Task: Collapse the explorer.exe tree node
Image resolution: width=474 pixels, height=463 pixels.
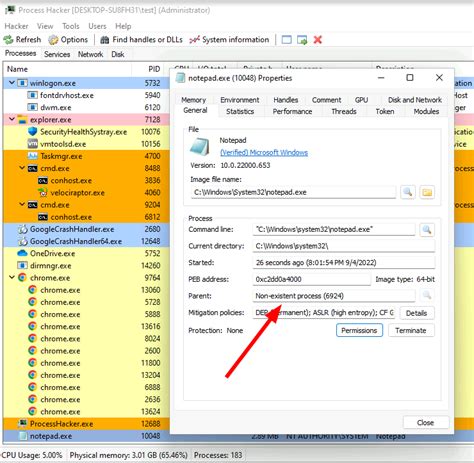Action: [12, 119]
